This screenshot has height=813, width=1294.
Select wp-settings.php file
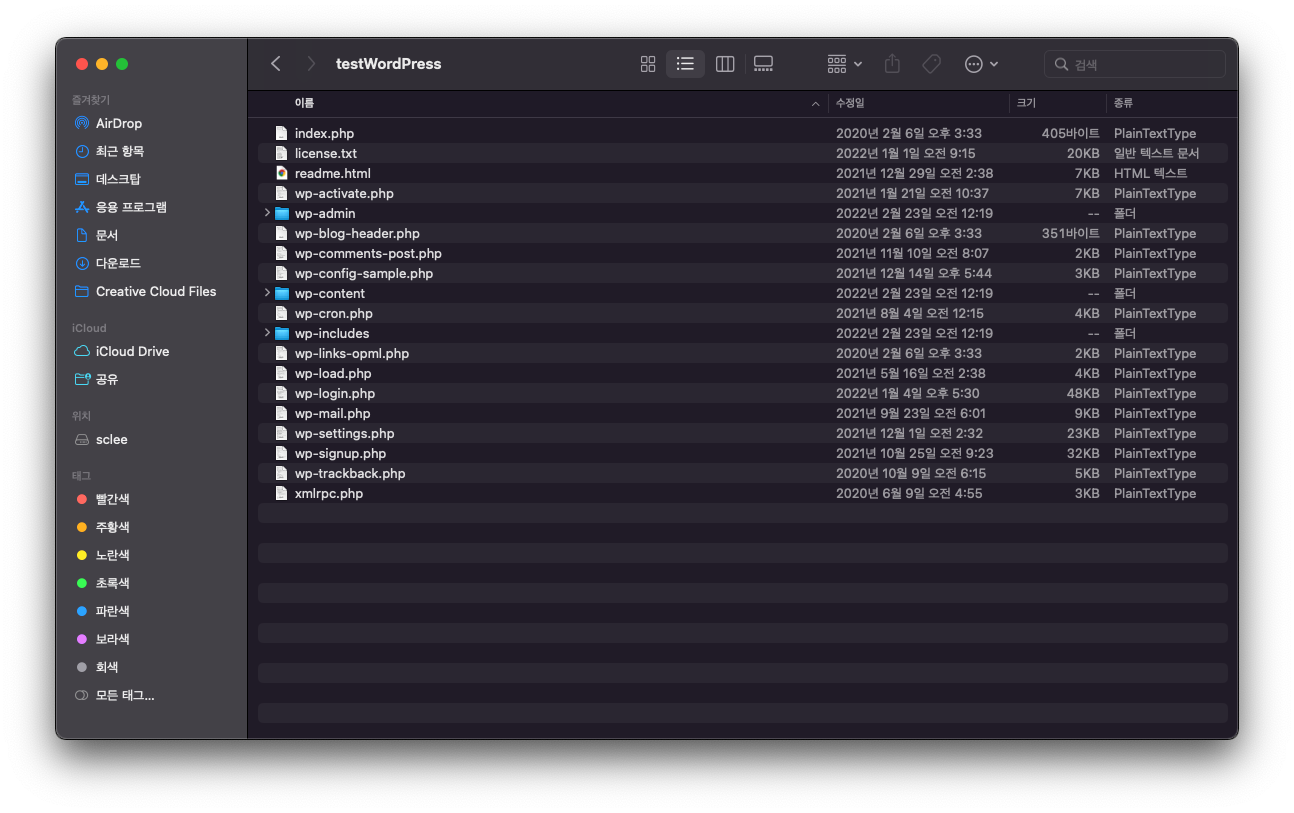click(742, 433)
